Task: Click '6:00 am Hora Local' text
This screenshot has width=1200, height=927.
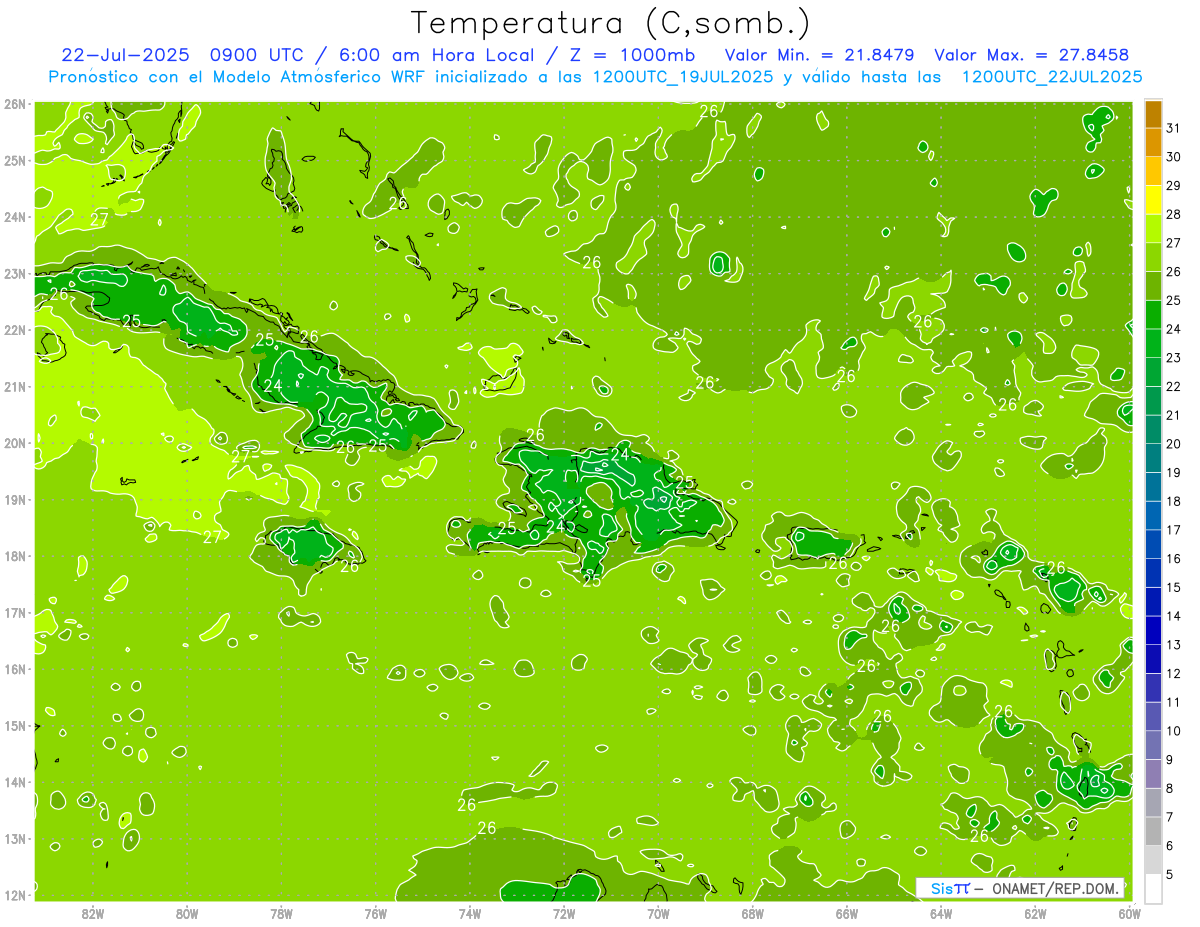Action: pos(436,54)
